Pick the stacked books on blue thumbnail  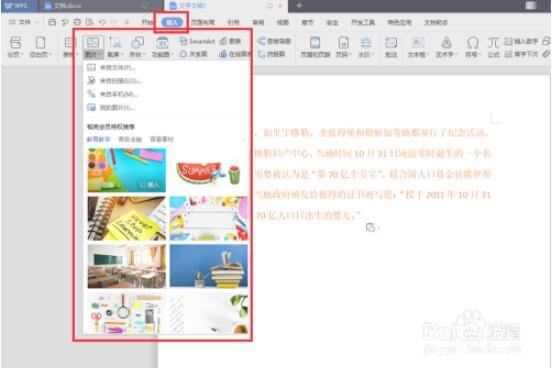[208, 266]
